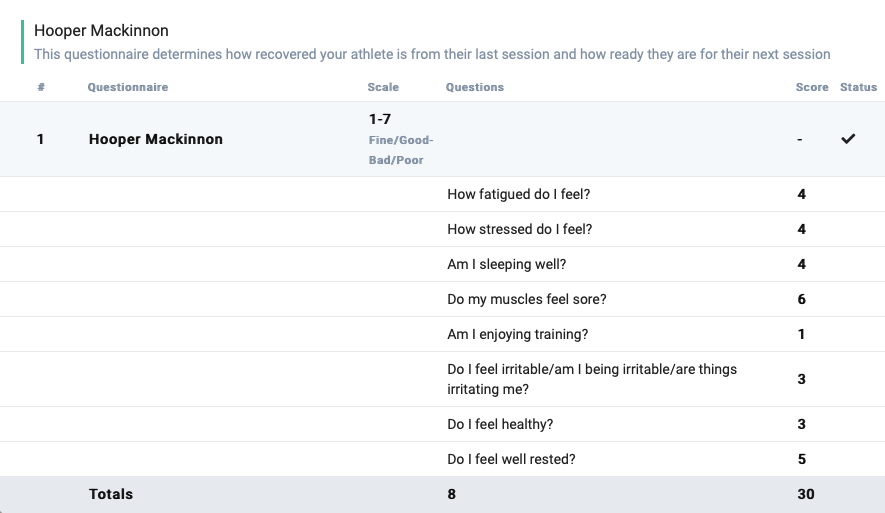Image resolution: width=885 pixels, height=513 pixels.
Task: Click the Questionnaire column header
Action: (128, 87)
